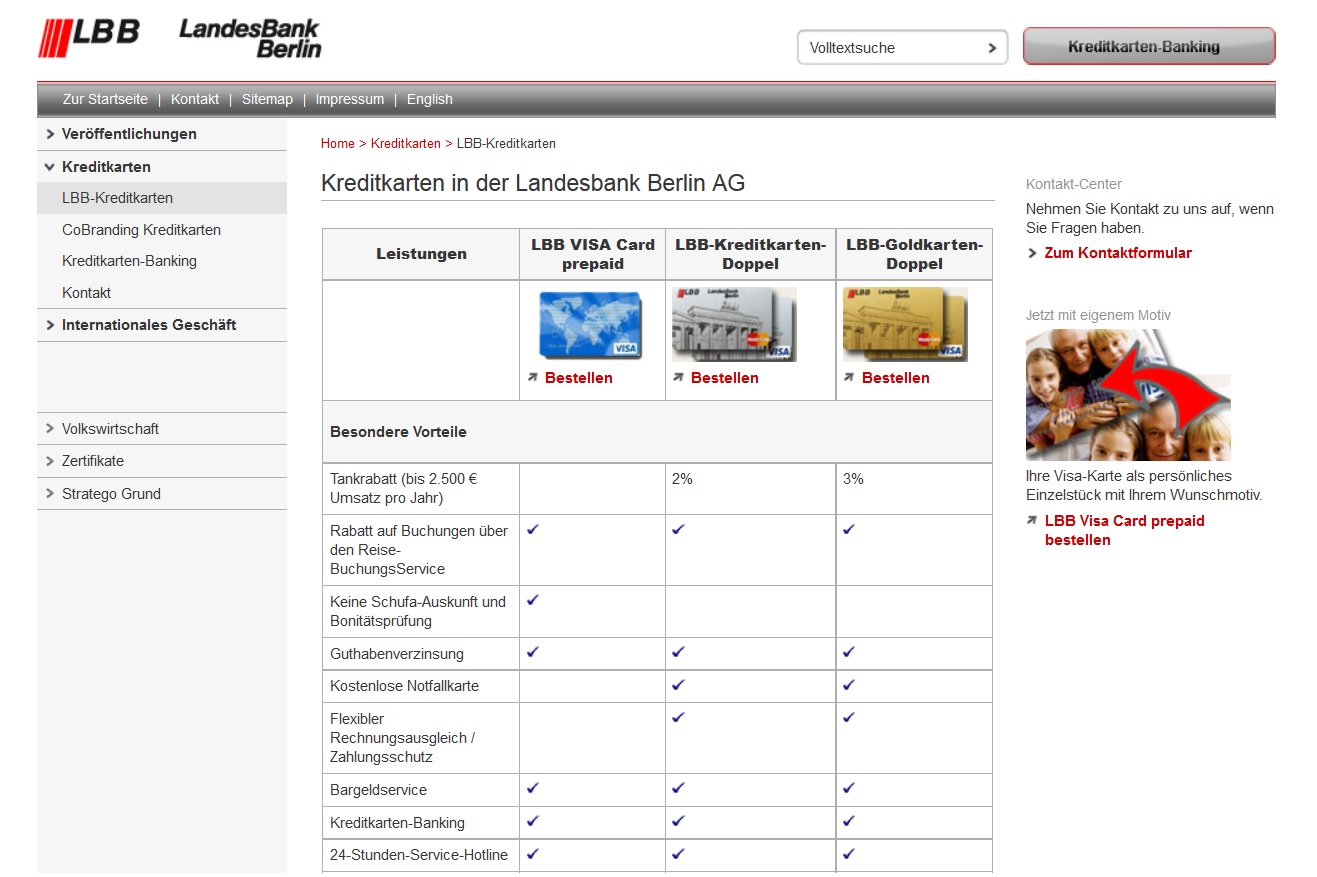Open CoBranding Kreditkarten in sidebar
This screenshot has width=1317, height=877.
click(141, 230)
